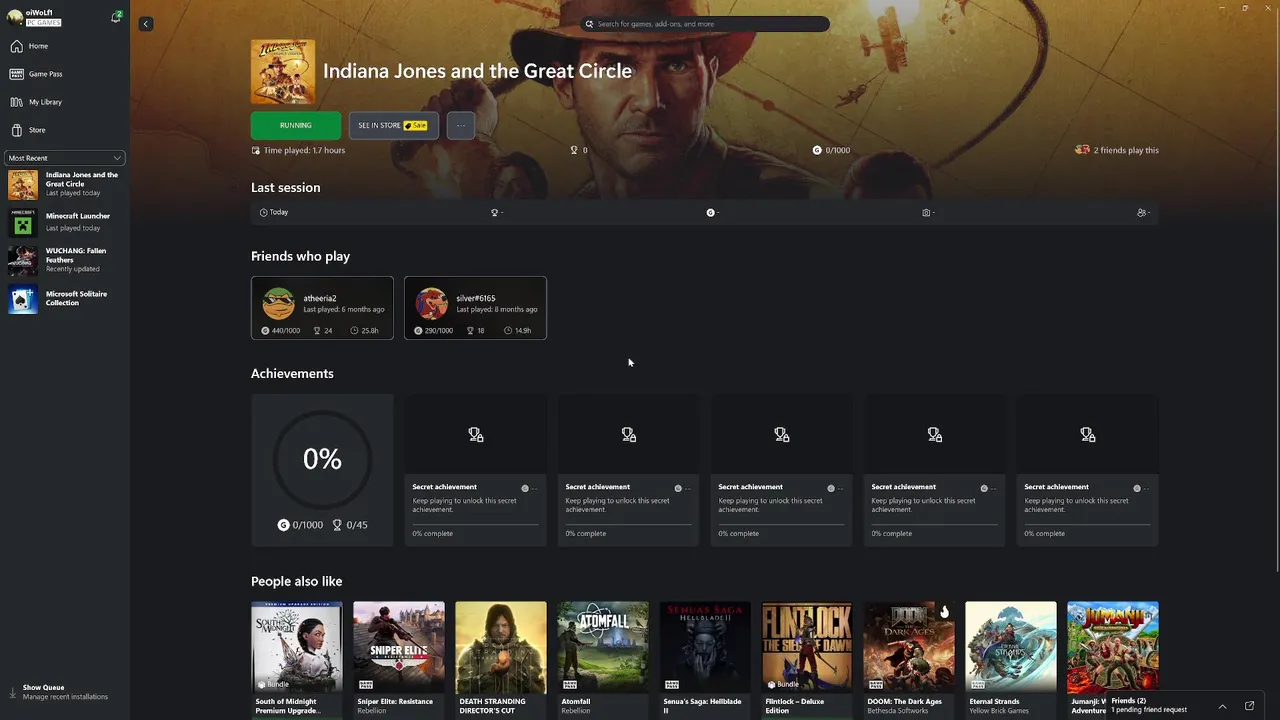The image size is (1280, 720).
Task: Click atheeria2's 25.8h playtime clock
Action: [364, 330]
